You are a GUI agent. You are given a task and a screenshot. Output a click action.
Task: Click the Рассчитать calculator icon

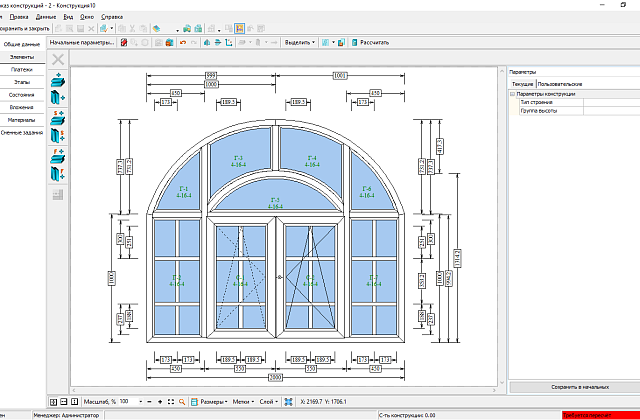355,42
